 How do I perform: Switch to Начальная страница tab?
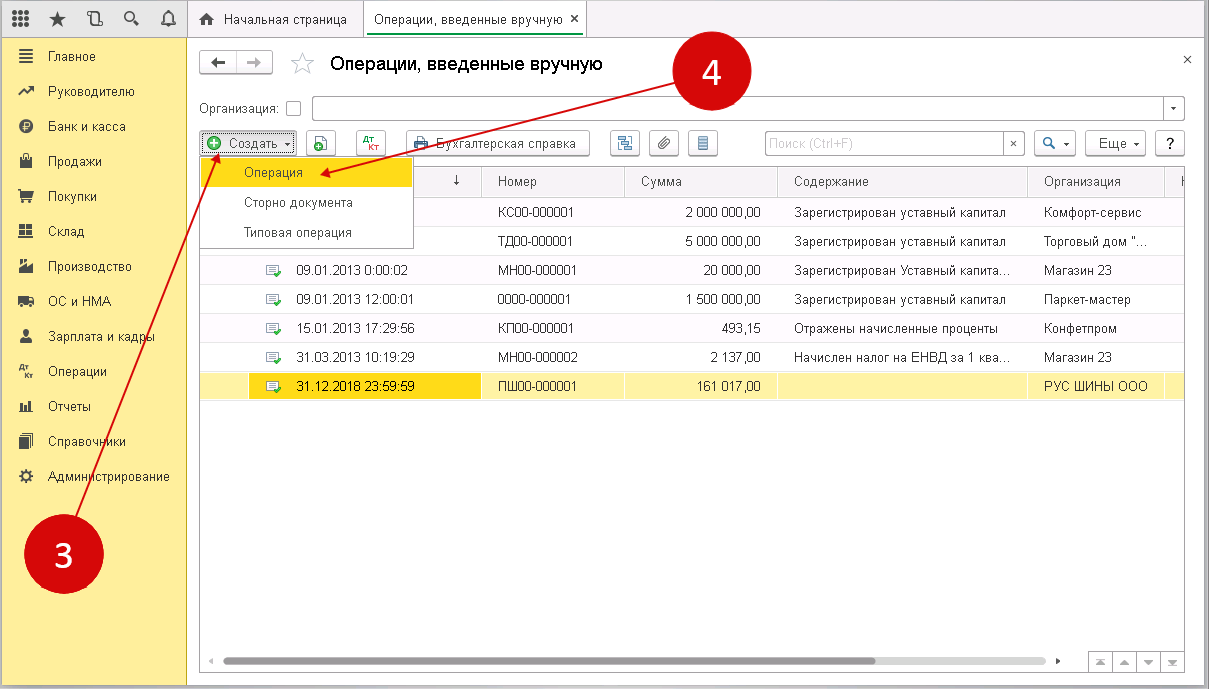tap(275, 19)
